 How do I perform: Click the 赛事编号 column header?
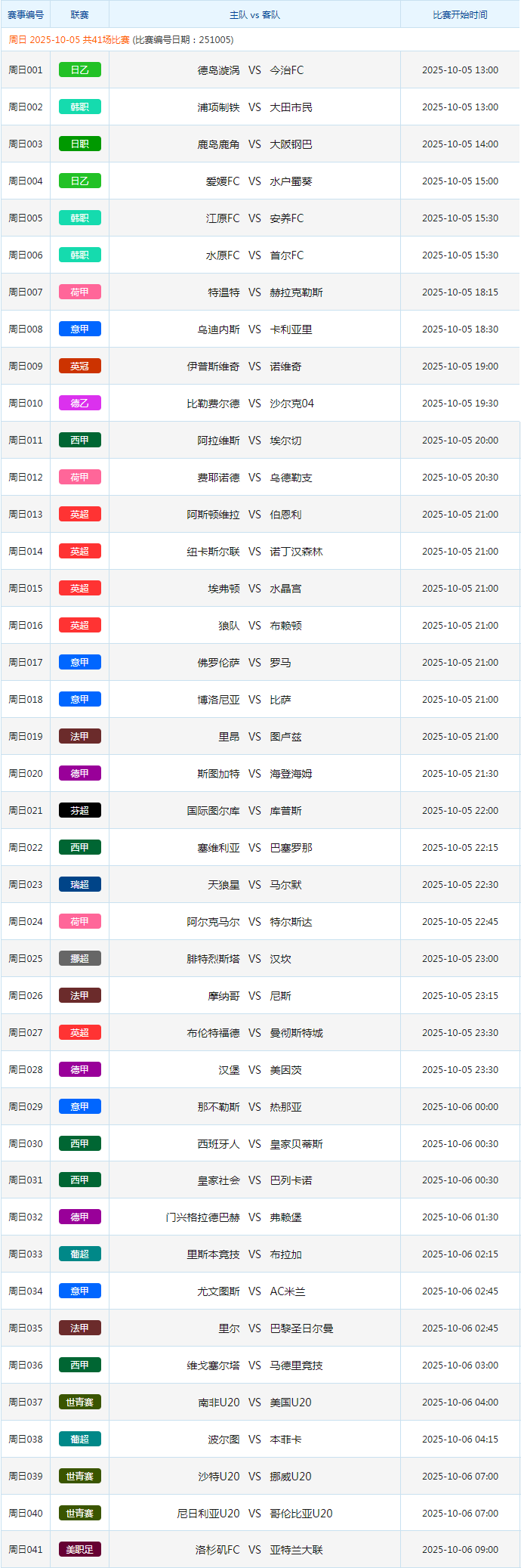26,15
